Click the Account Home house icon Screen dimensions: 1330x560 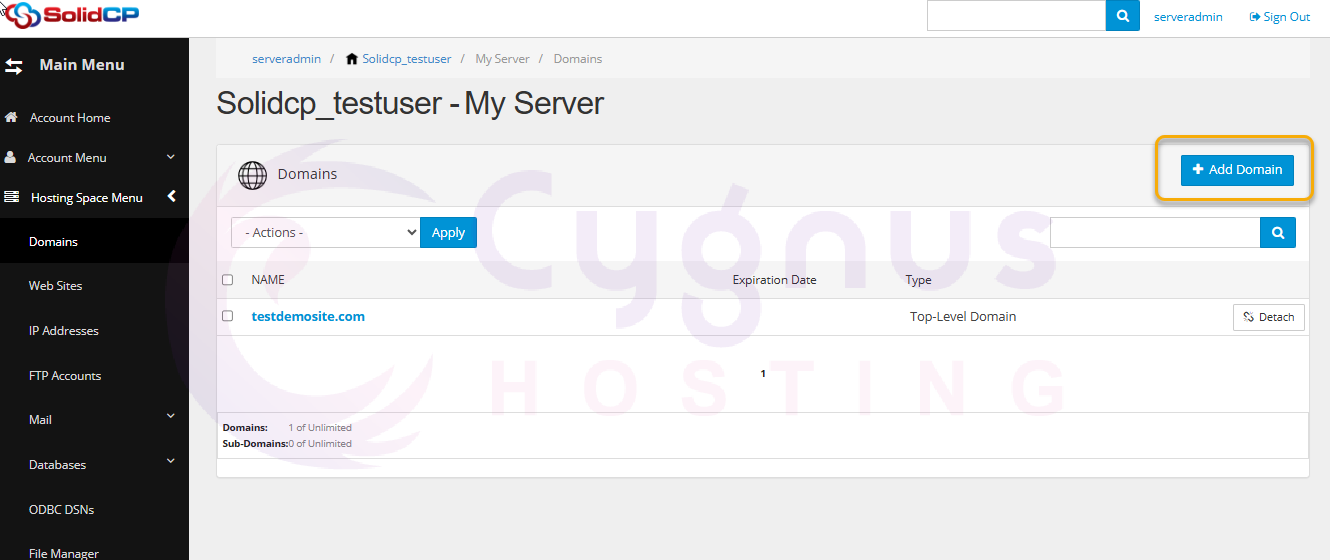coord(12,118)
